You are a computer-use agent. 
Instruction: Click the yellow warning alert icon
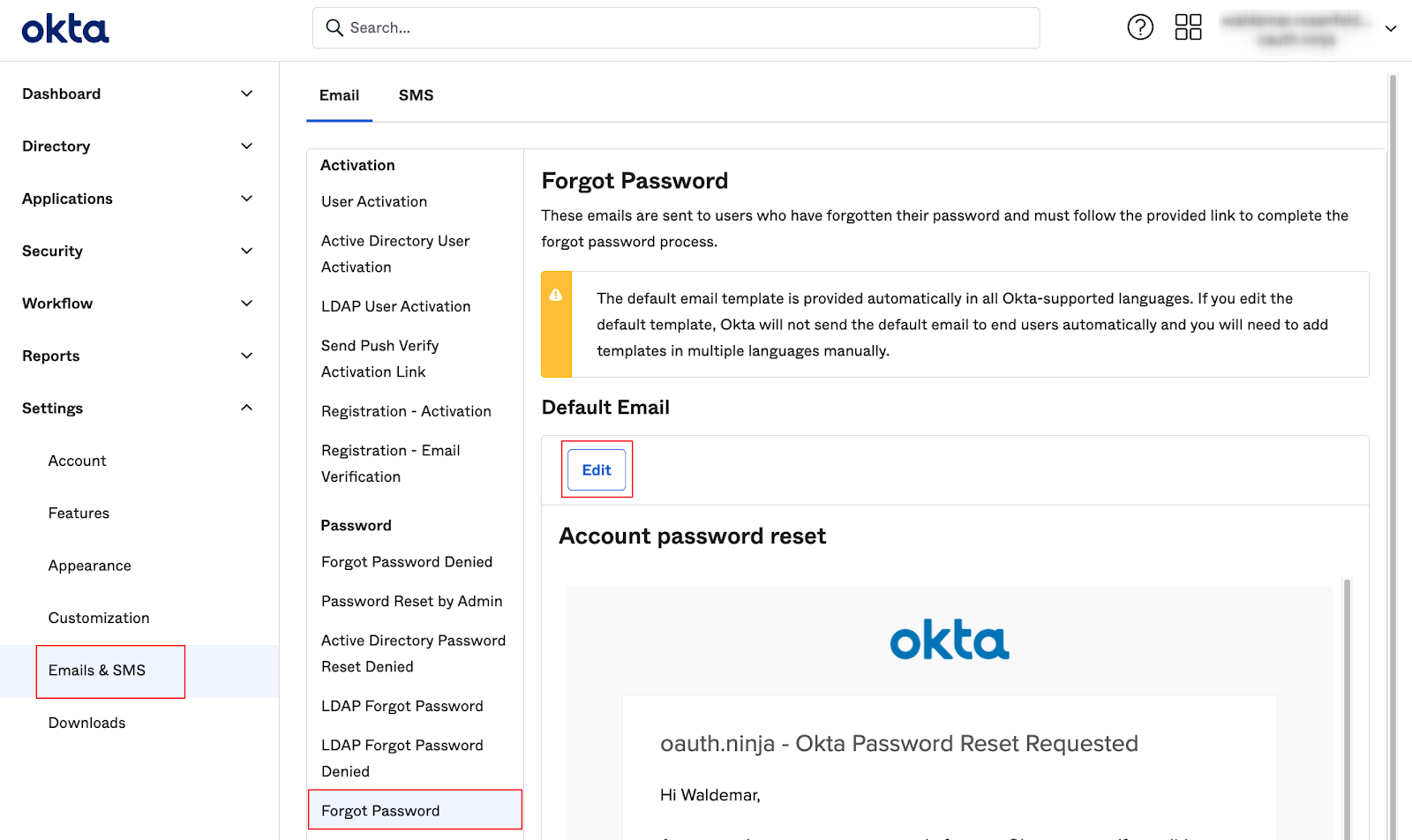(556, 295)
